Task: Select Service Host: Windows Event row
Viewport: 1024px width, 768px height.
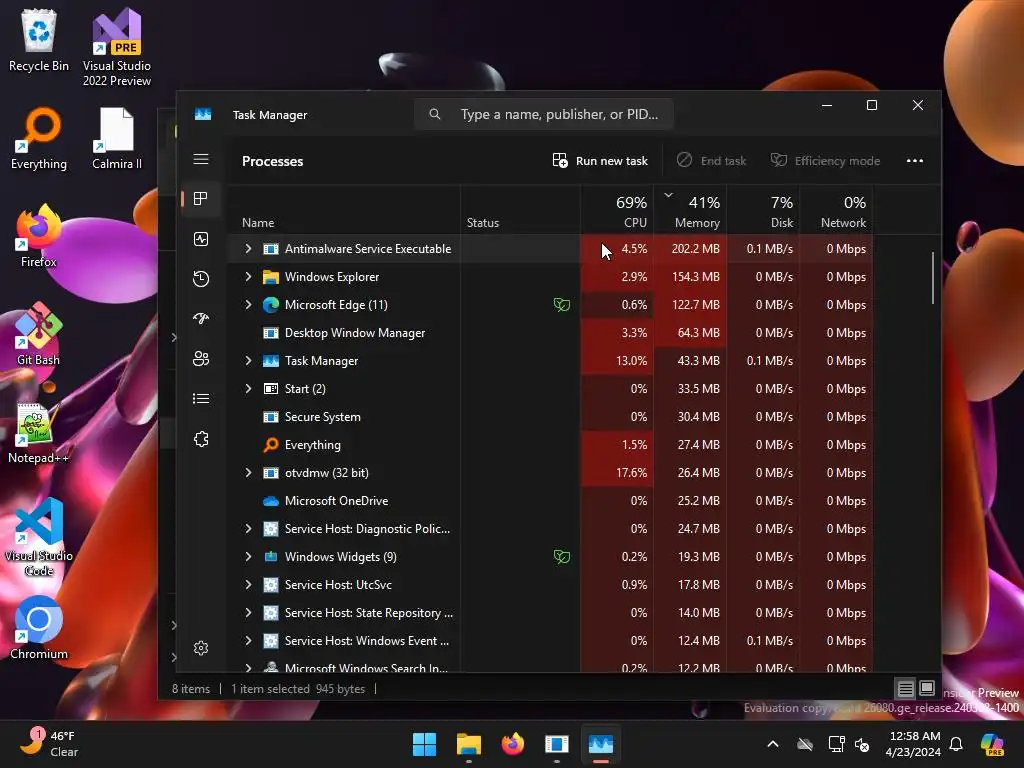Action: 550,641
